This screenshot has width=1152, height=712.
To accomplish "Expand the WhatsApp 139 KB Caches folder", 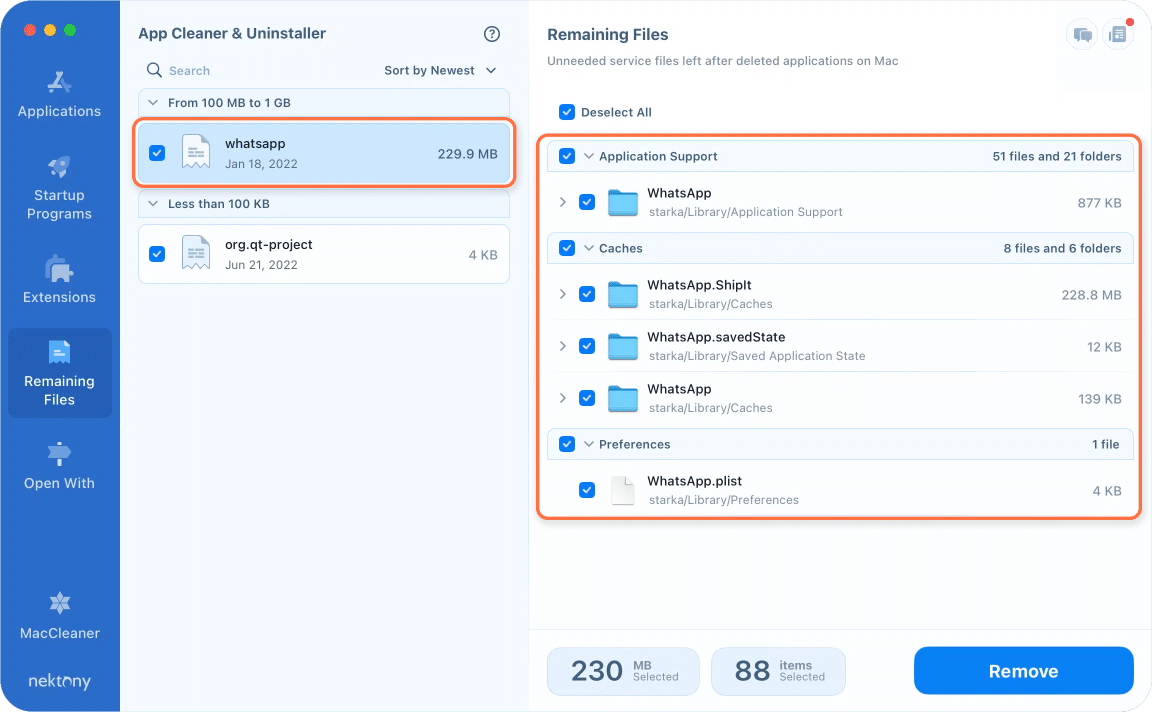I will (563, 398).
